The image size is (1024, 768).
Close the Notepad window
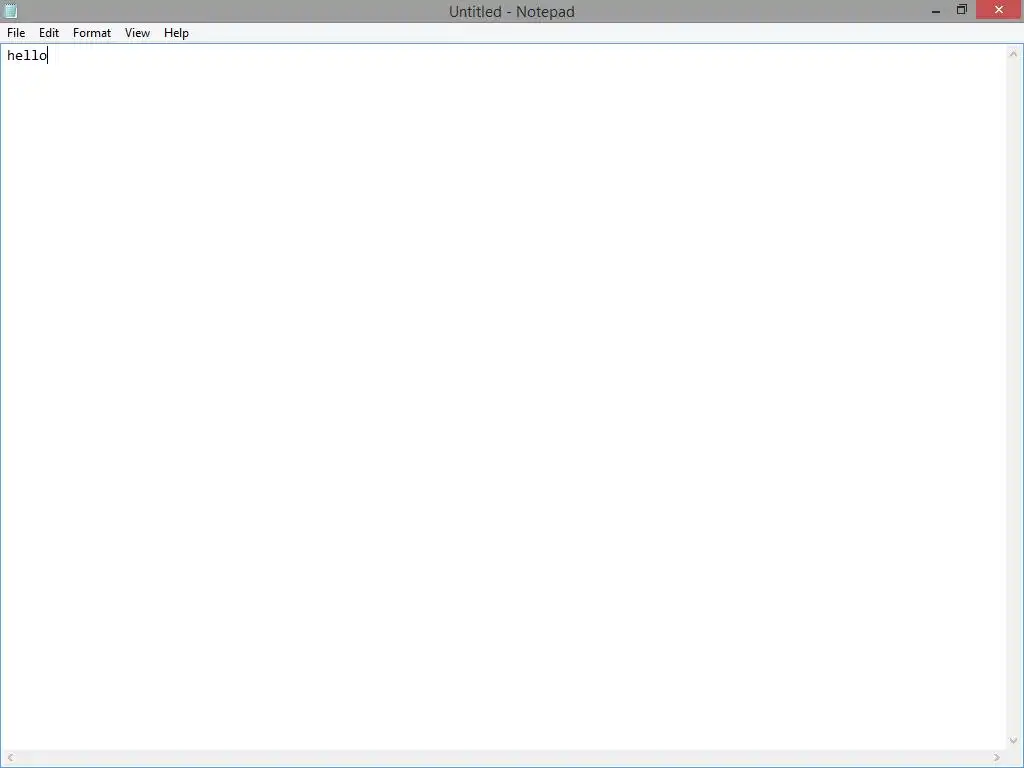point(999,10)
